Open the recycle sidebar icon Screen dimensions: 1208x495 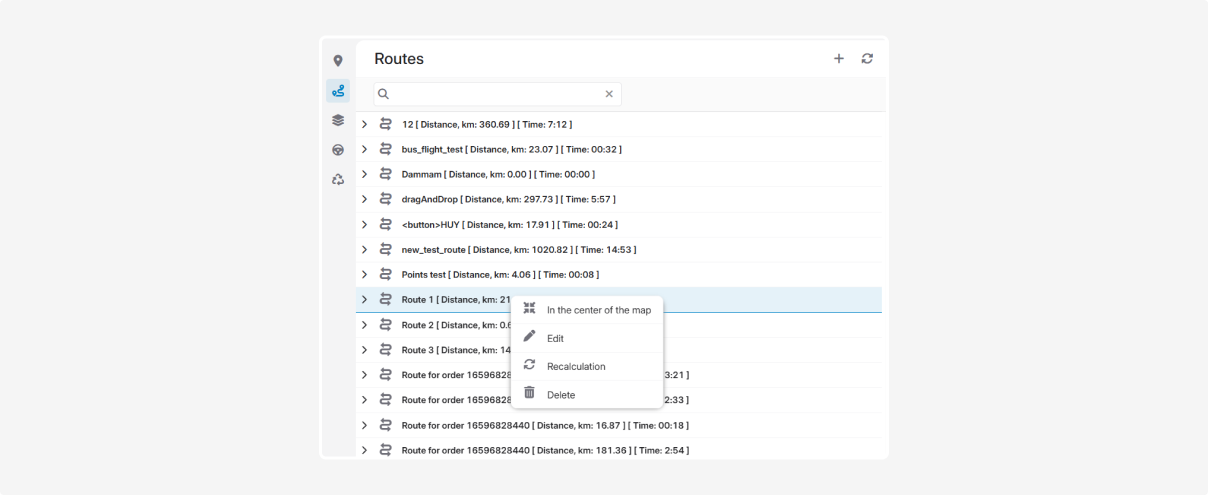tap(338, 180)
